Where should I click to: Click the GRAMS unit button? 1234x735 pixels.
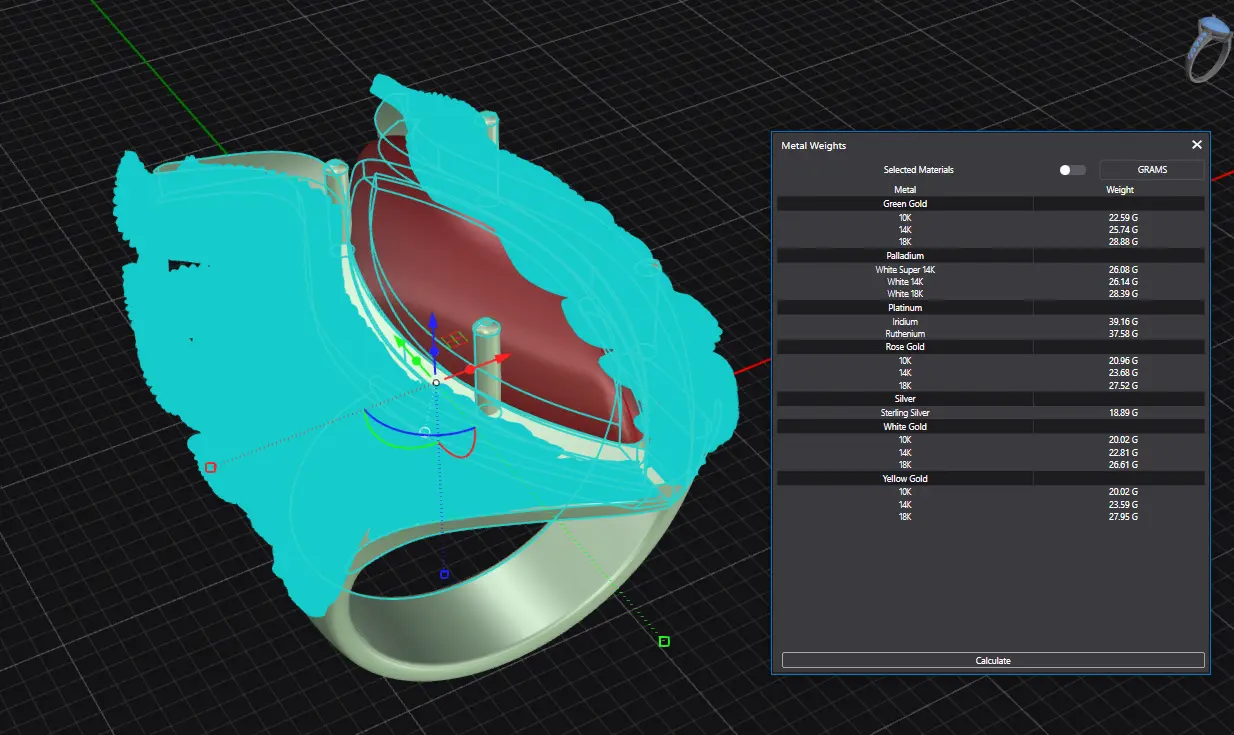click(1152, 170)
